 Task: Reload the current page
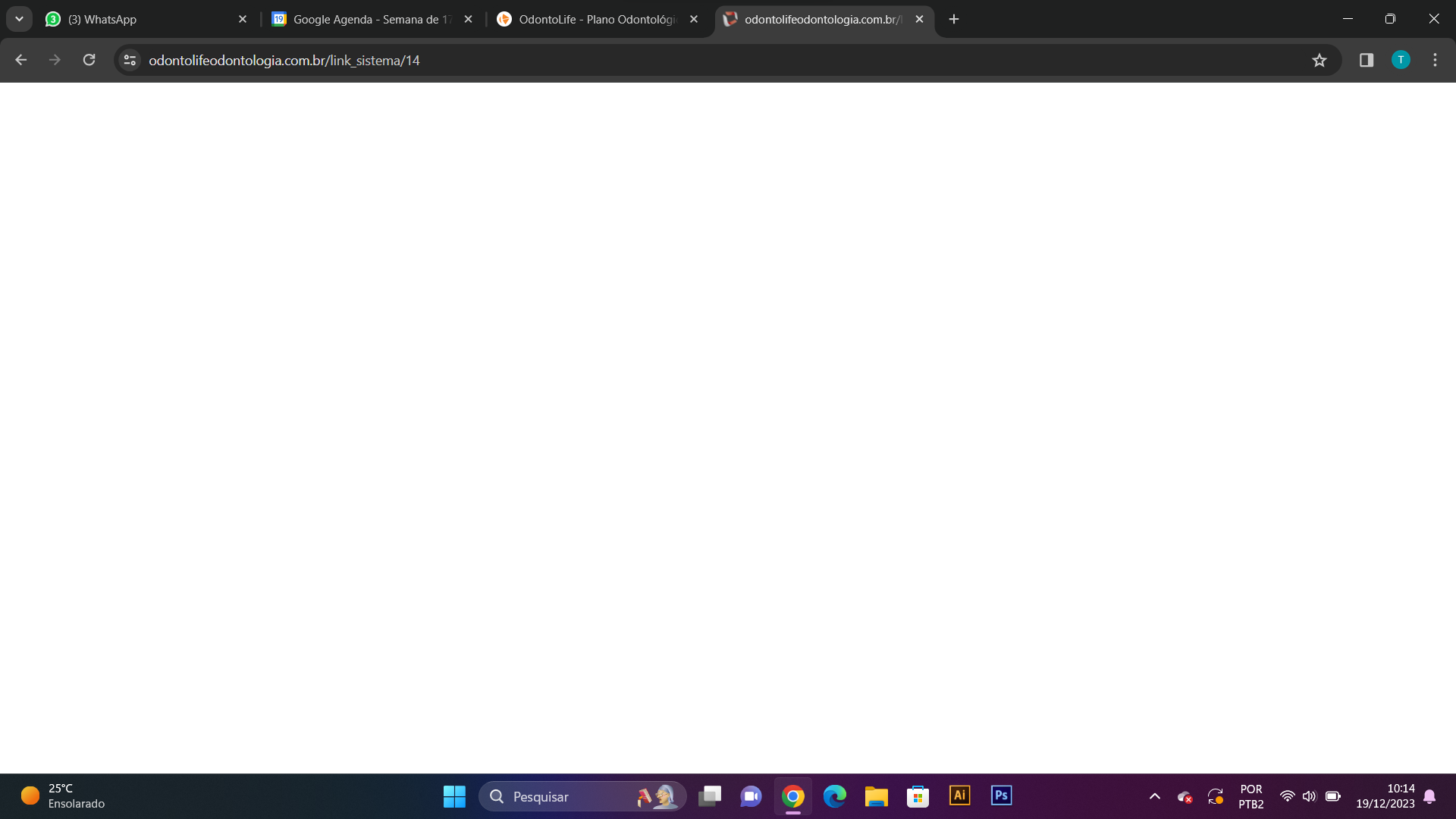pos(89,60)
